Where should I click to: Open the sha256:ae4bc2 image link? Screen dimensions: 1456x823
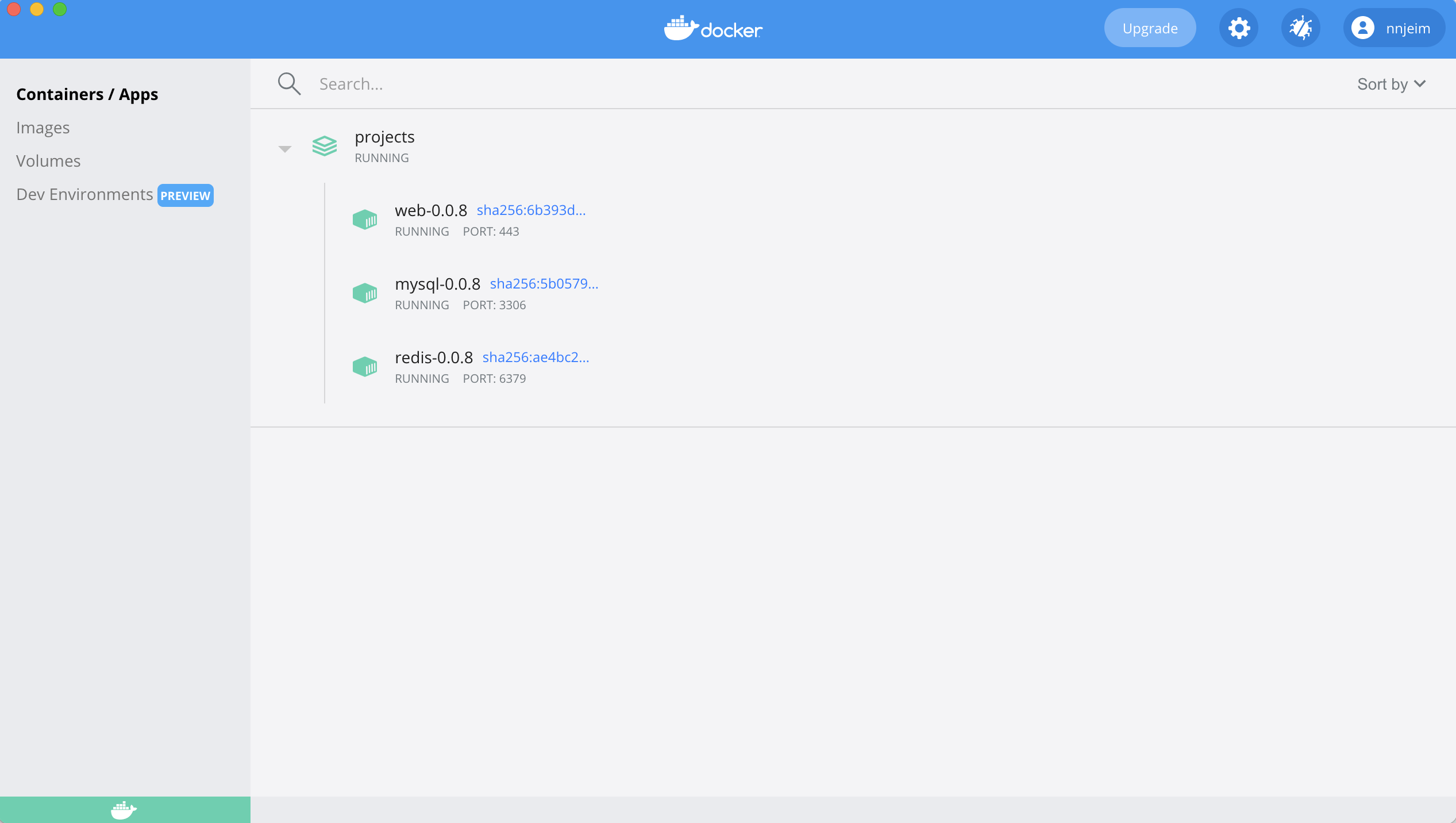(536, 357)
